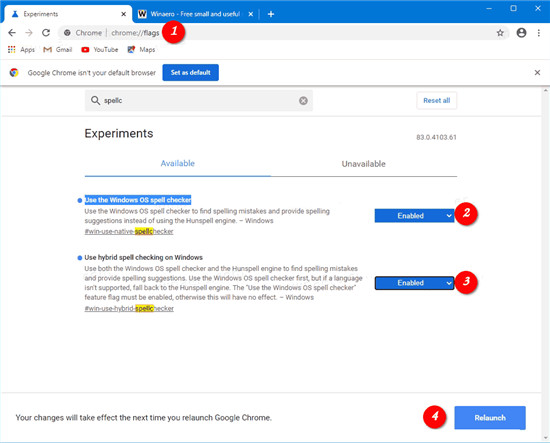Open the Gmail bookmark

58,49
